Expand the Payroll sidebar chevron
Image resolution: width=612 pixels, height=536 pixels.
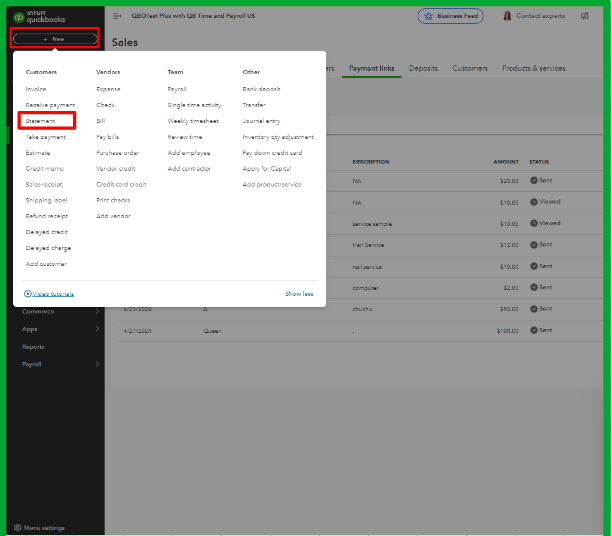coord(97,364)
